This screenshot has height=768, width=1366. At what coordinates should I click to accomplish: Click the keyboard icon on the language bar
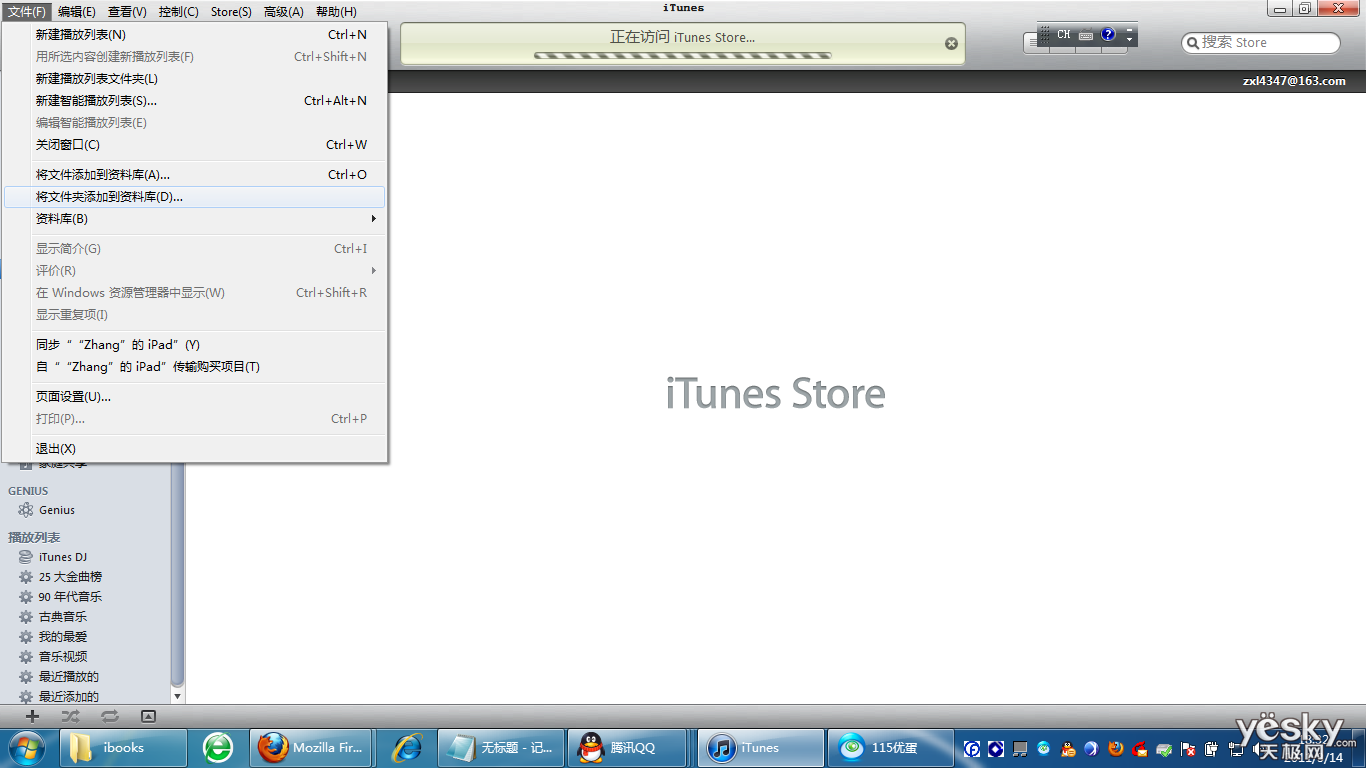[1086, 35]
